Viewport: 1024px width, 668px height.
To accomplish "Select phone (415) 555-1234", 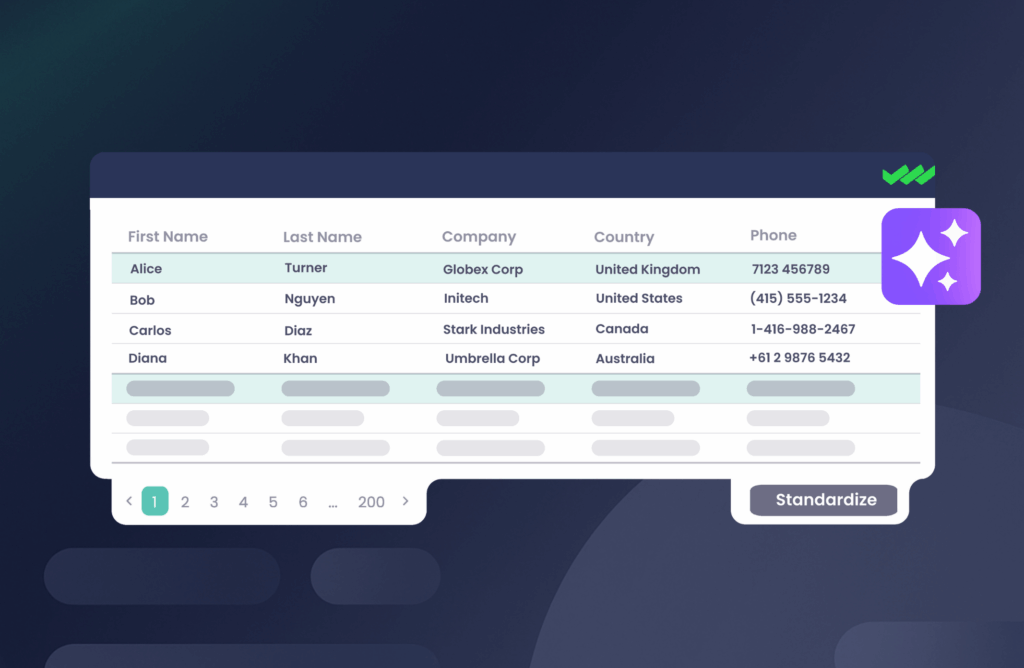I will [798, 298].
